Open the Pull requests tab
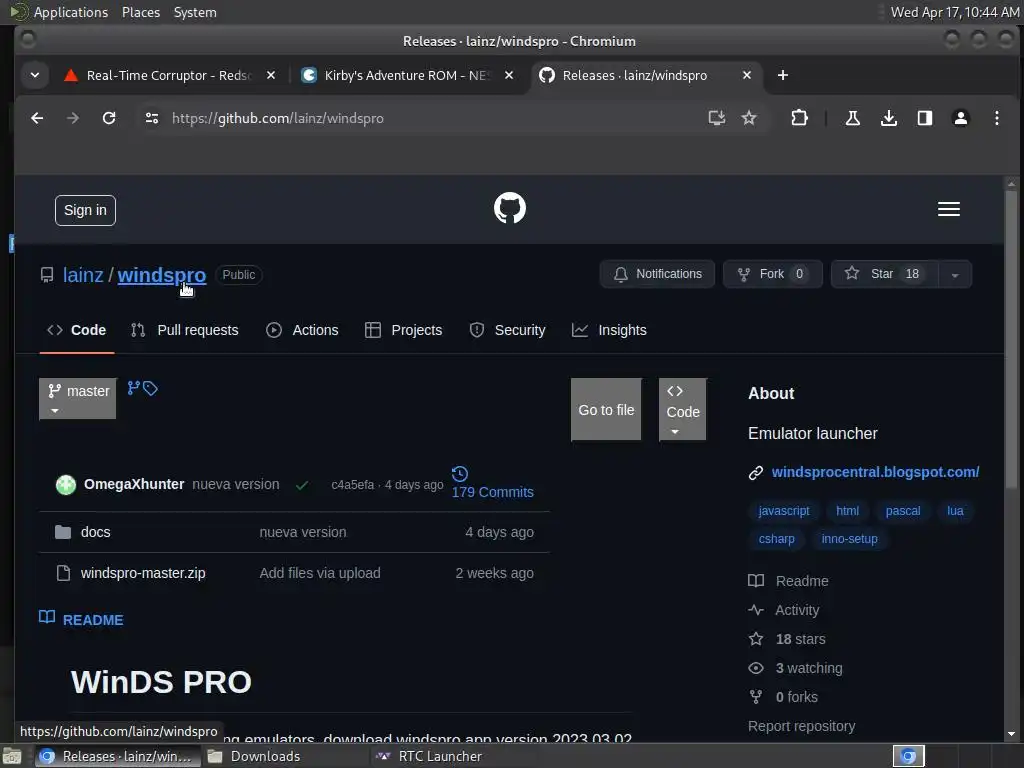1024x768 pixels. 185,330
